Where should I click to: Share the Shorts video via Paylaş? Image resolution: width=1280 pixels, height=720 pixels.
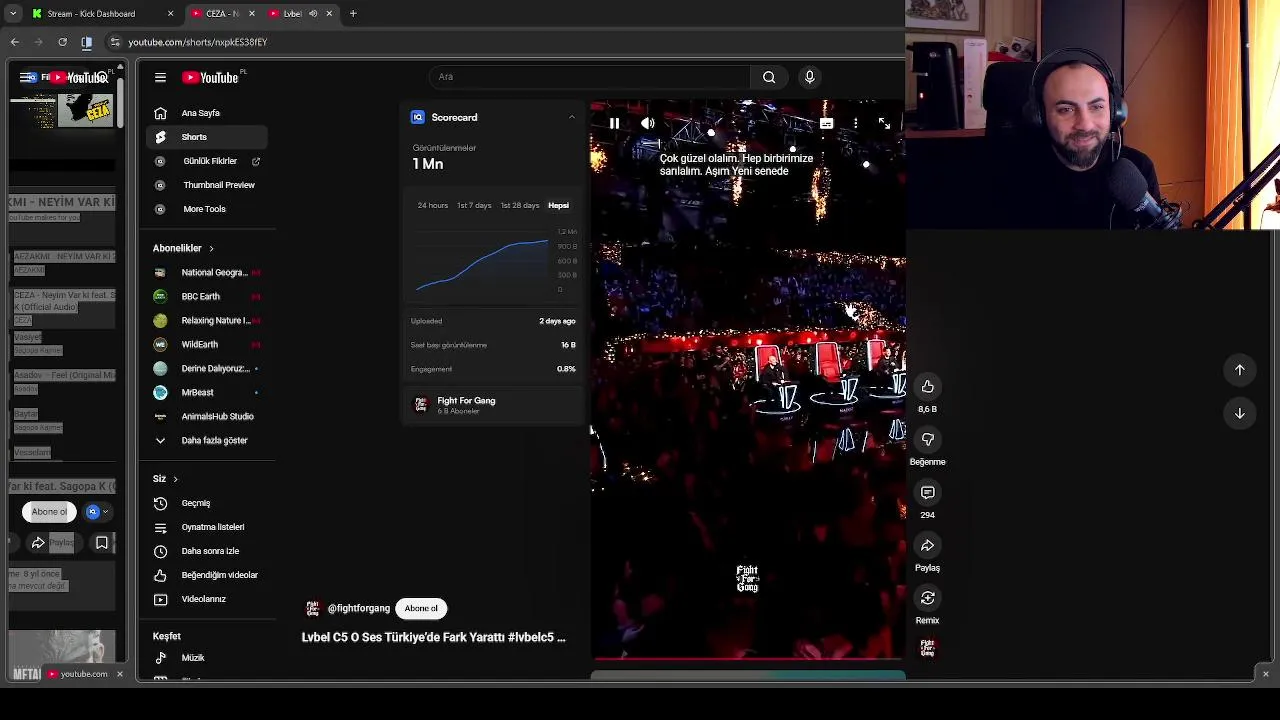(928, 546)
